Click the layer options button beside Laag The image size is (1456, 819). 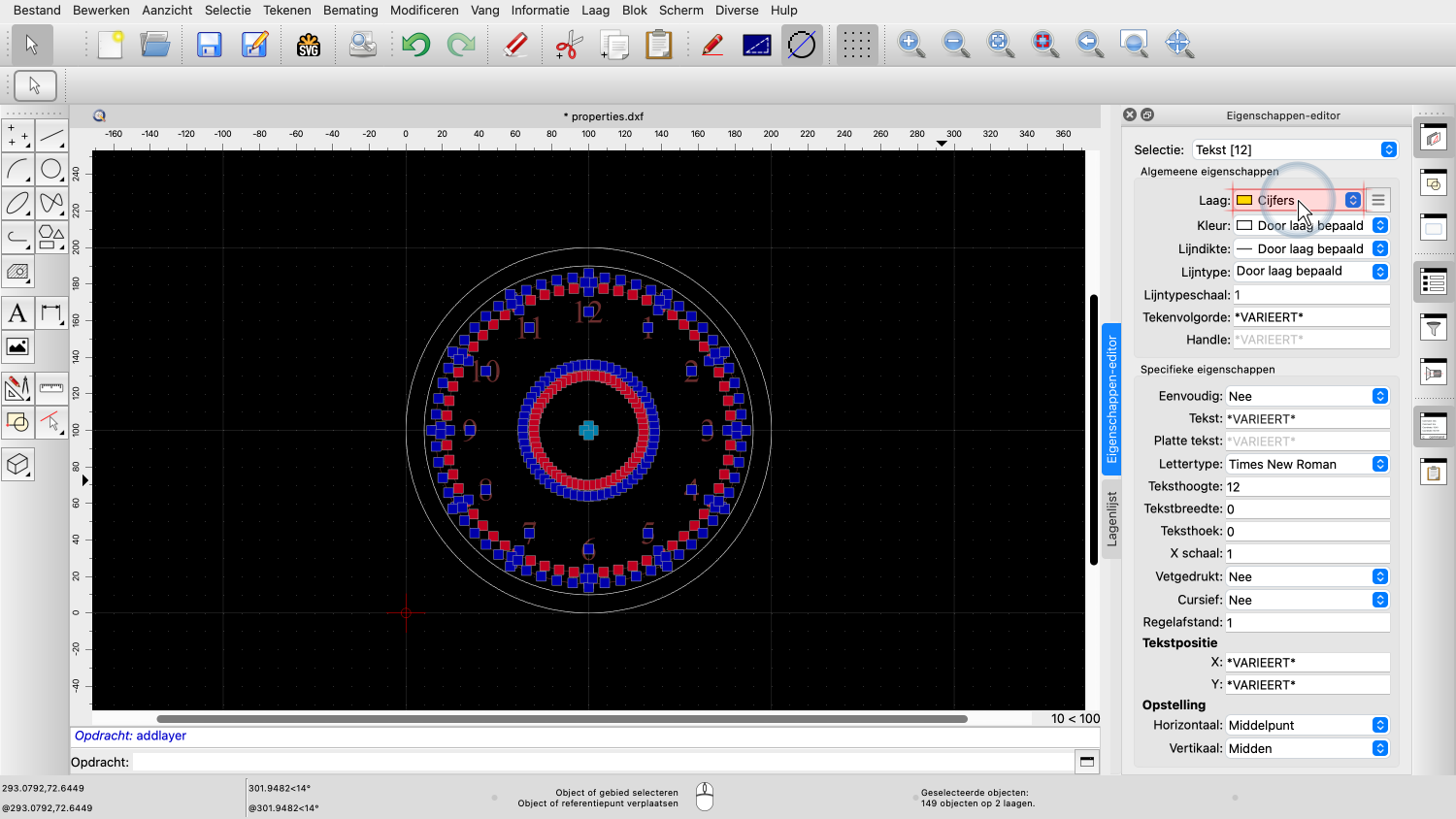pyautogui.click(x=1378, y=201)
